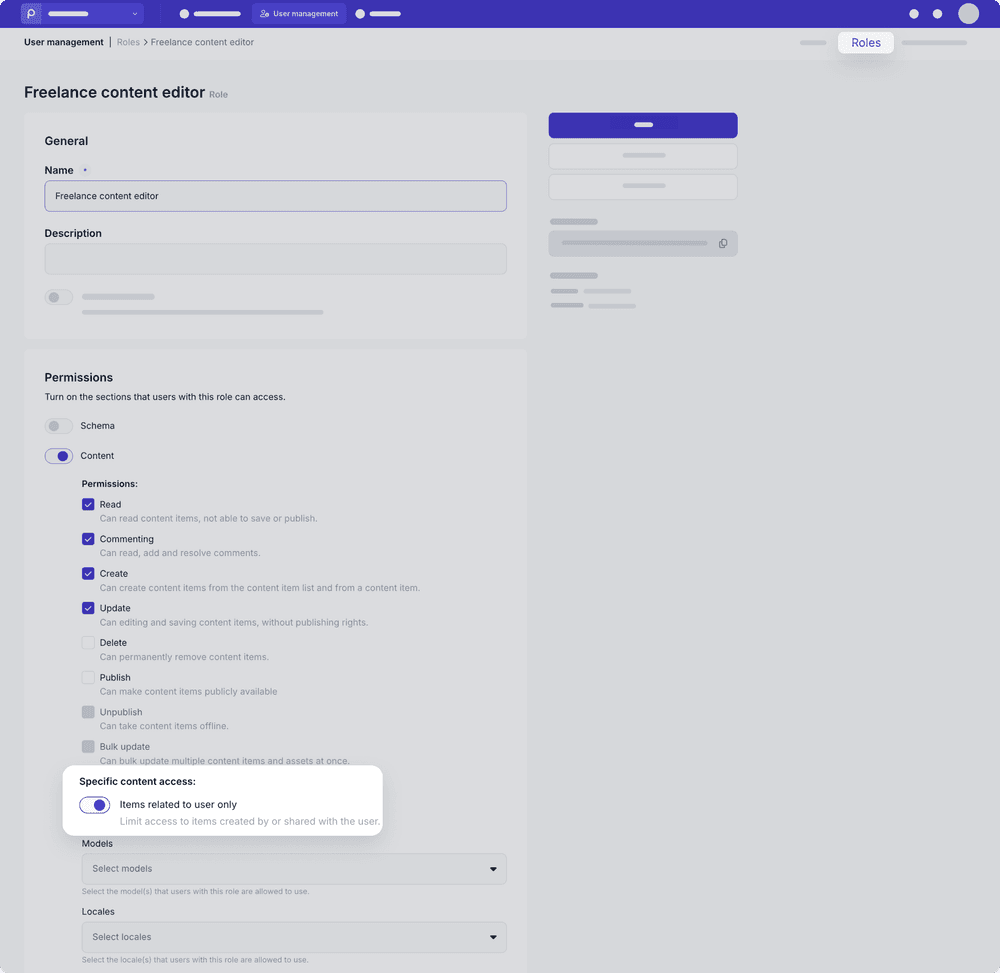Click into the Description text field
Image resolution: width=1000 pixels, height=973 pixels.
275,259
